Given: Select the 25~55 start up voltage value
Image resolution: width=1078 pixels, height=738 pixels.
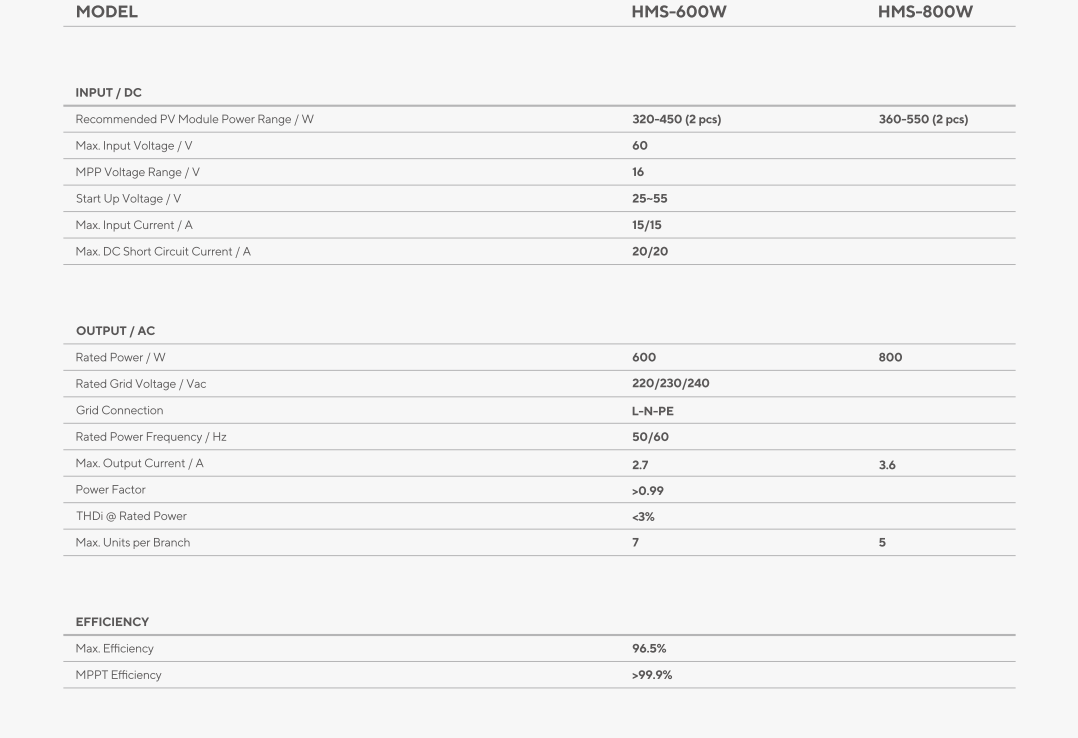Looking at the screenshot, I should (x=650, y=199).
